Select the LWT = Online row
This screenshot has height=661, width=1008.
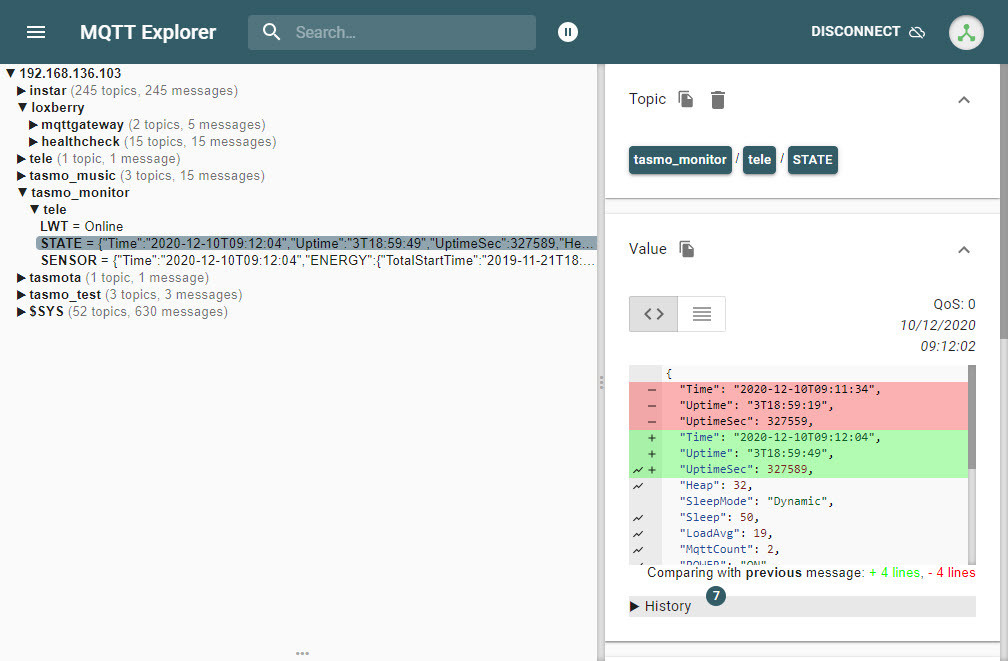click(x=82, y=226)
